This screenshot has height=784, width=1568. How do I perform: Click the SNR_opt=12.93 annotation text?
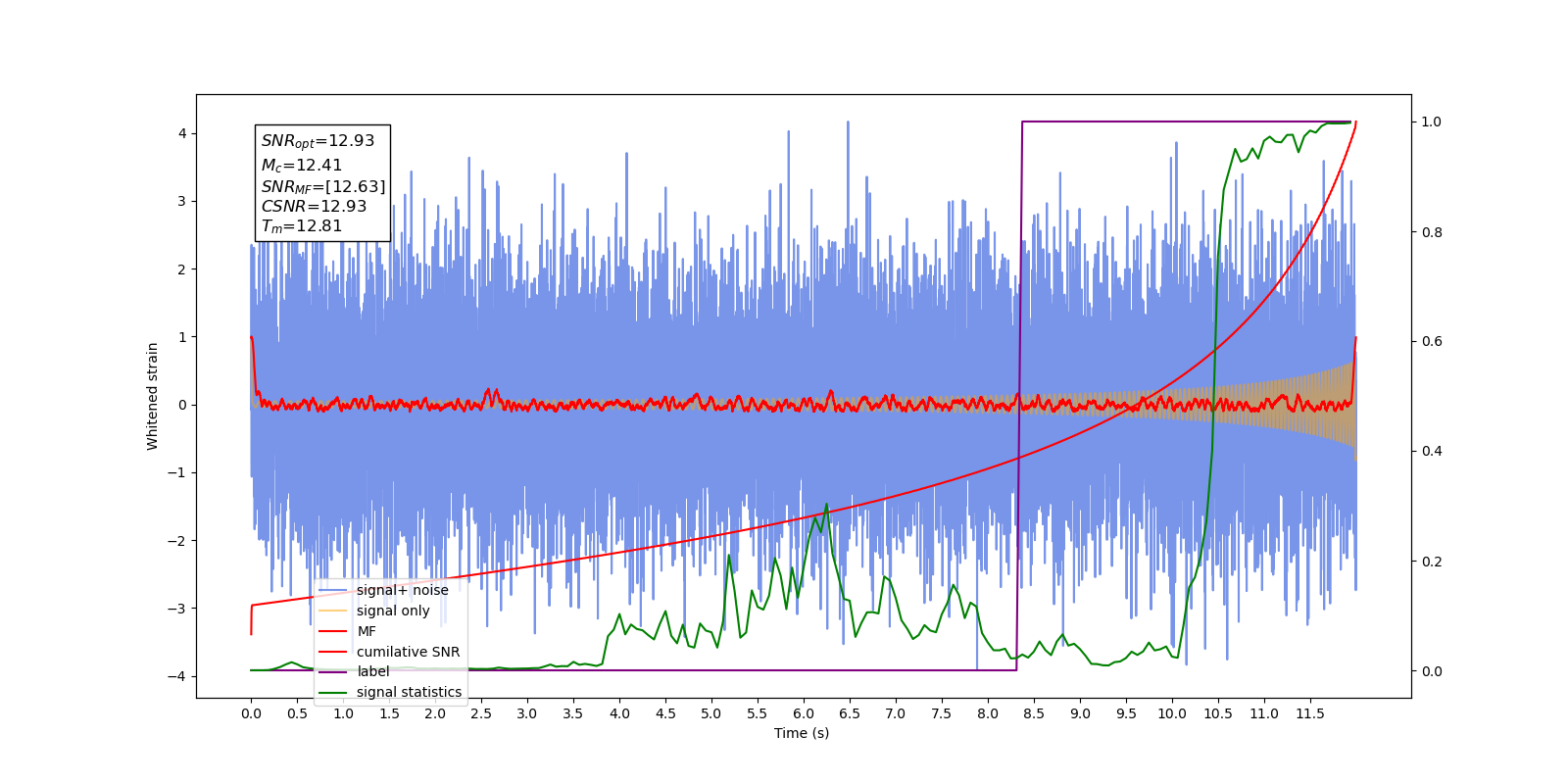click(318, 141)
